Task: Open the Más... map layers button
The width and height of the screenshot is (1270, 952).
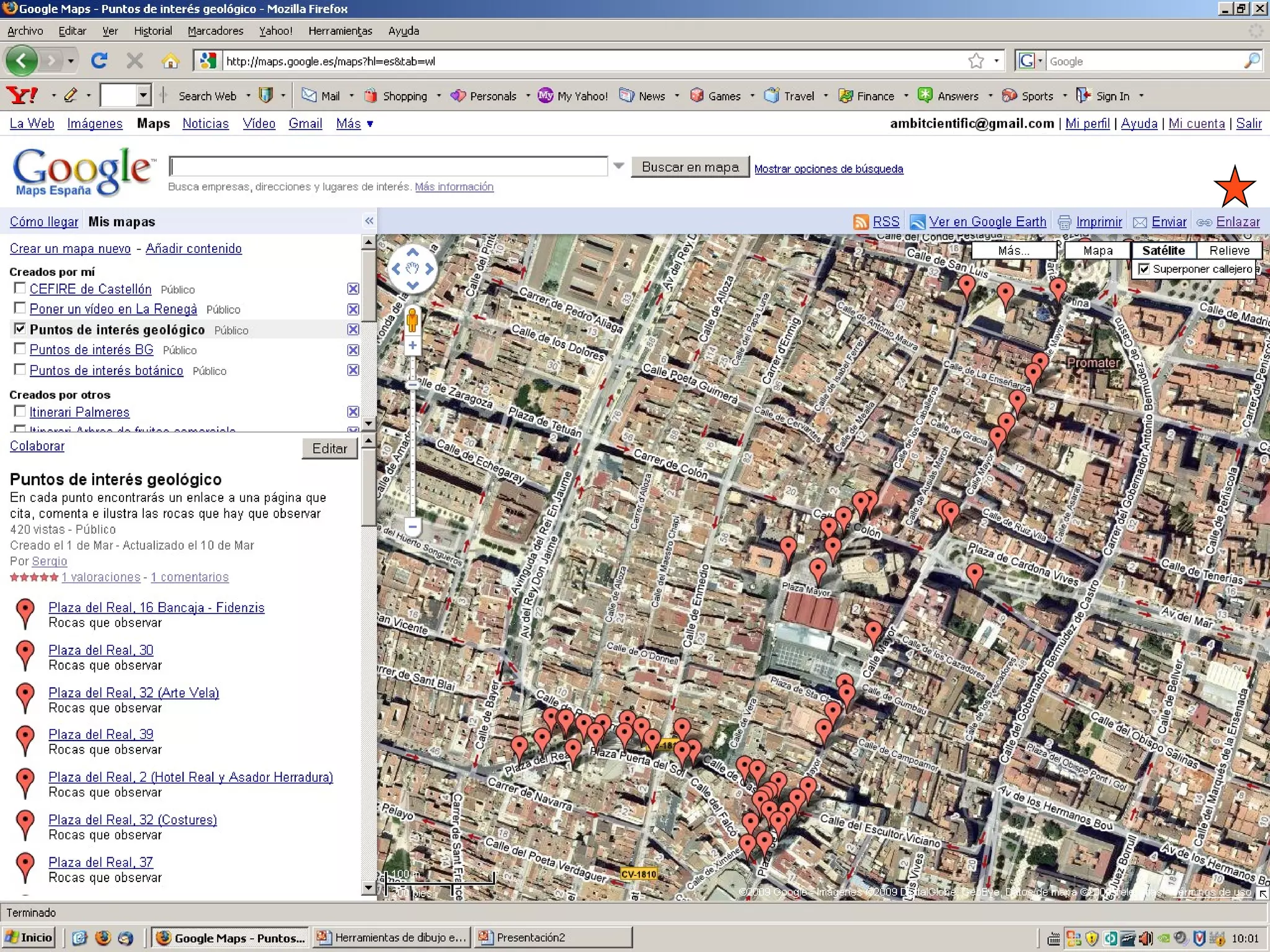Action: pyautogui.click(x=1013, y=250)
